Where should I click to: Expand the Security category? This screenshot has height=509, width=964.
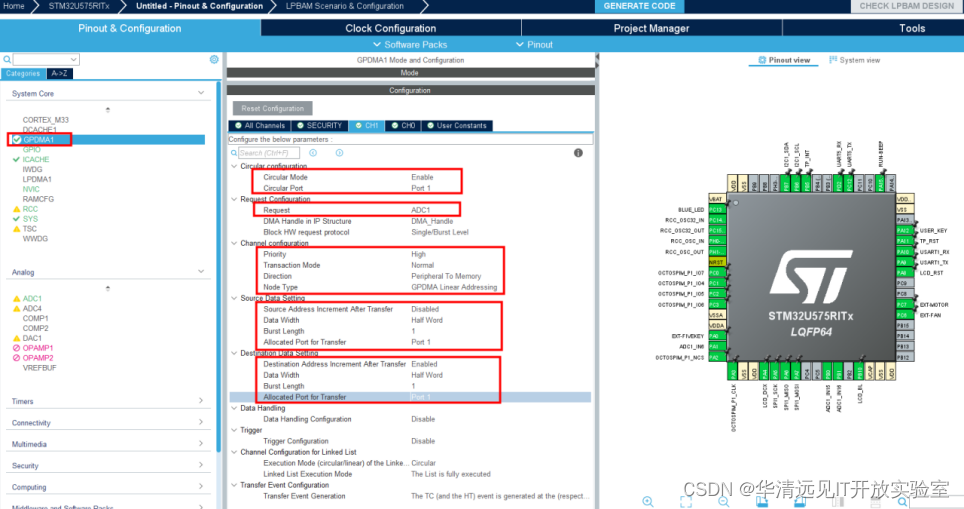201,465
